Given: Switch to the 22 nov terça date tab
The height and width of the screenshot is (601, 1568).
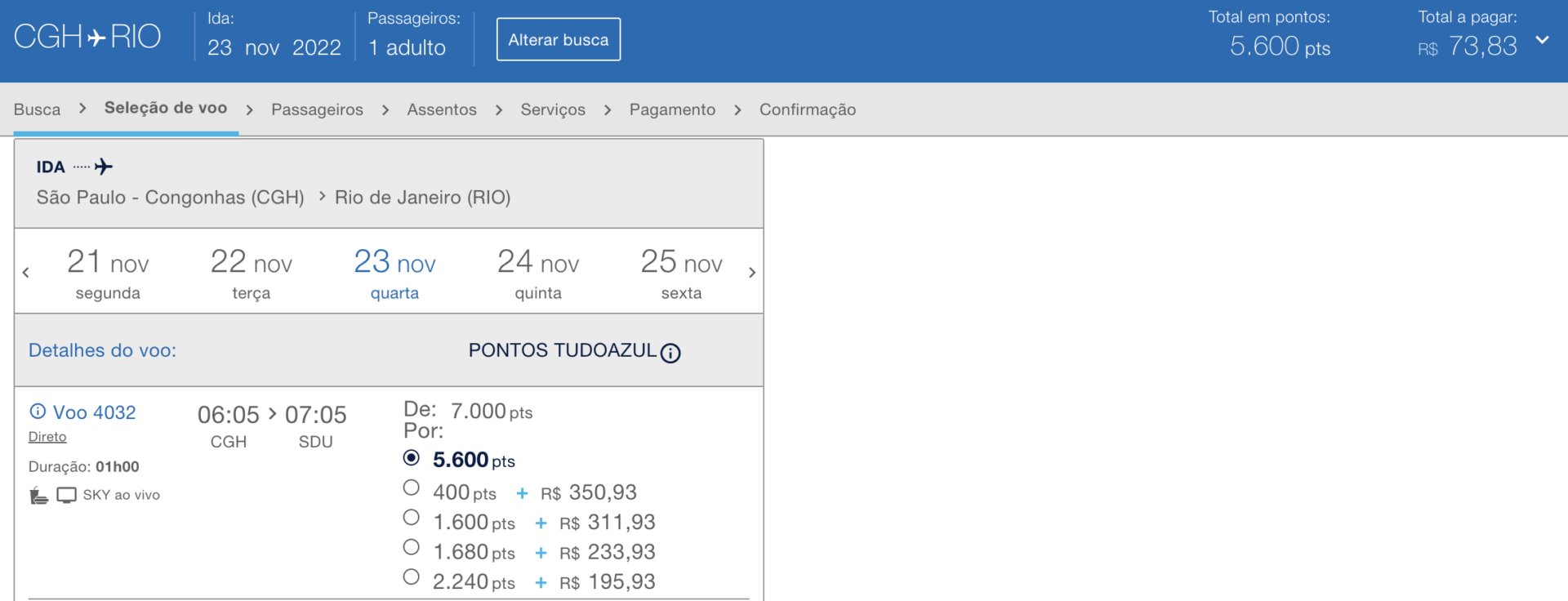Looking at the screenshot, I should pos(251,273).
